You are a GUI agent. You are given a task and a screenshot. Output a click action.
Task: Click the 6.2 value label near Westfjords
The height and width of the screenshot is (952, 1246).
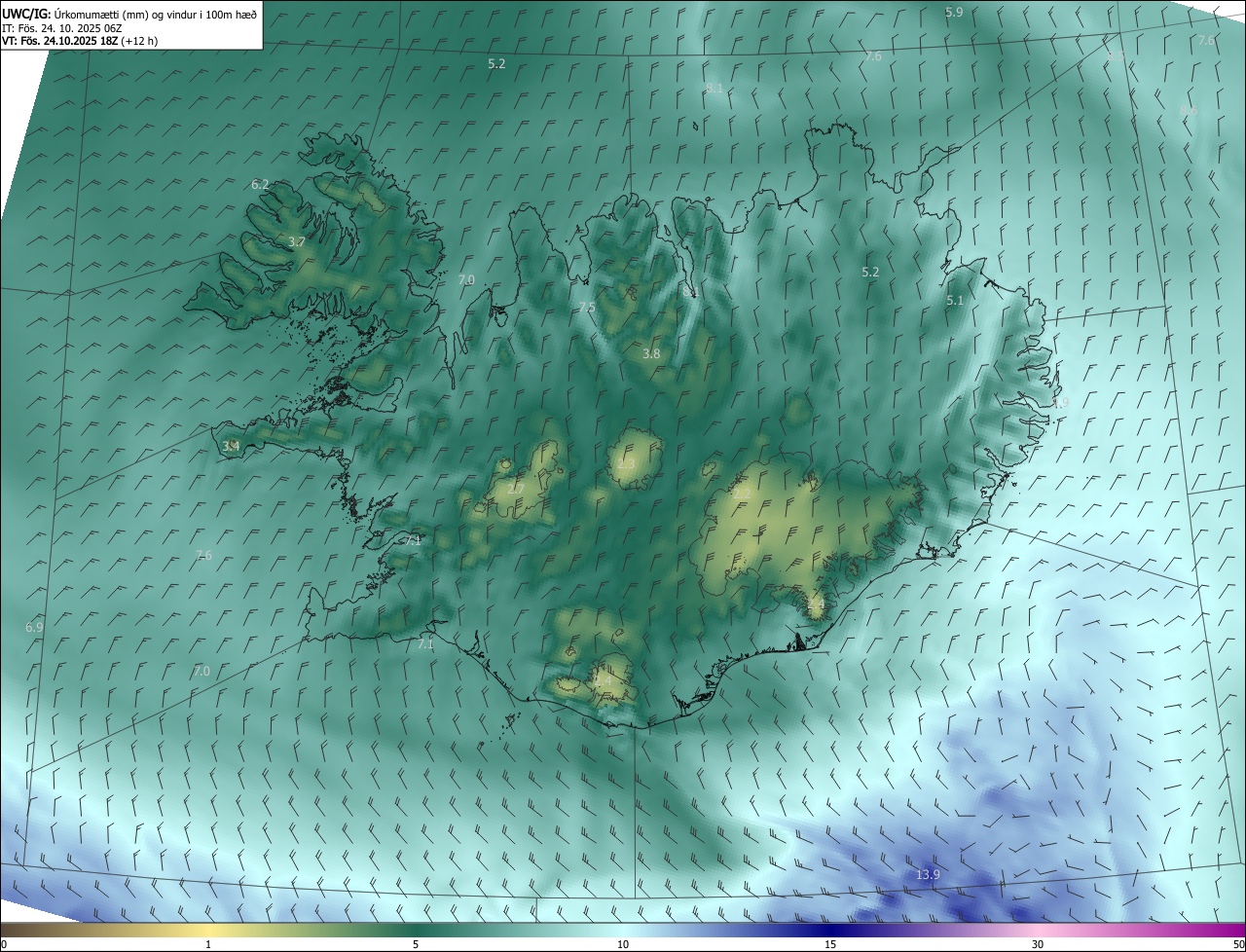[260, 184]
